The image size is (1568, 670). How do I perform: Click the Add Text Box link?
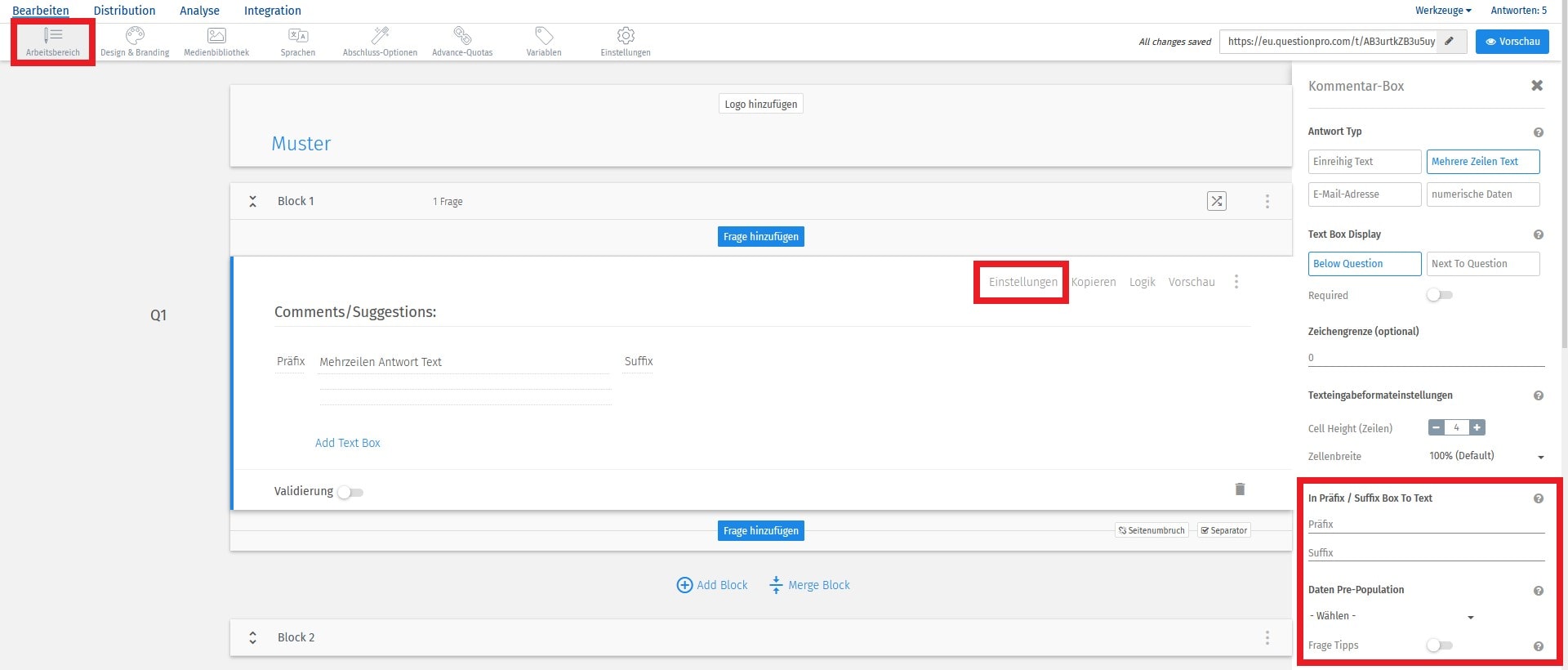[348, 443]
